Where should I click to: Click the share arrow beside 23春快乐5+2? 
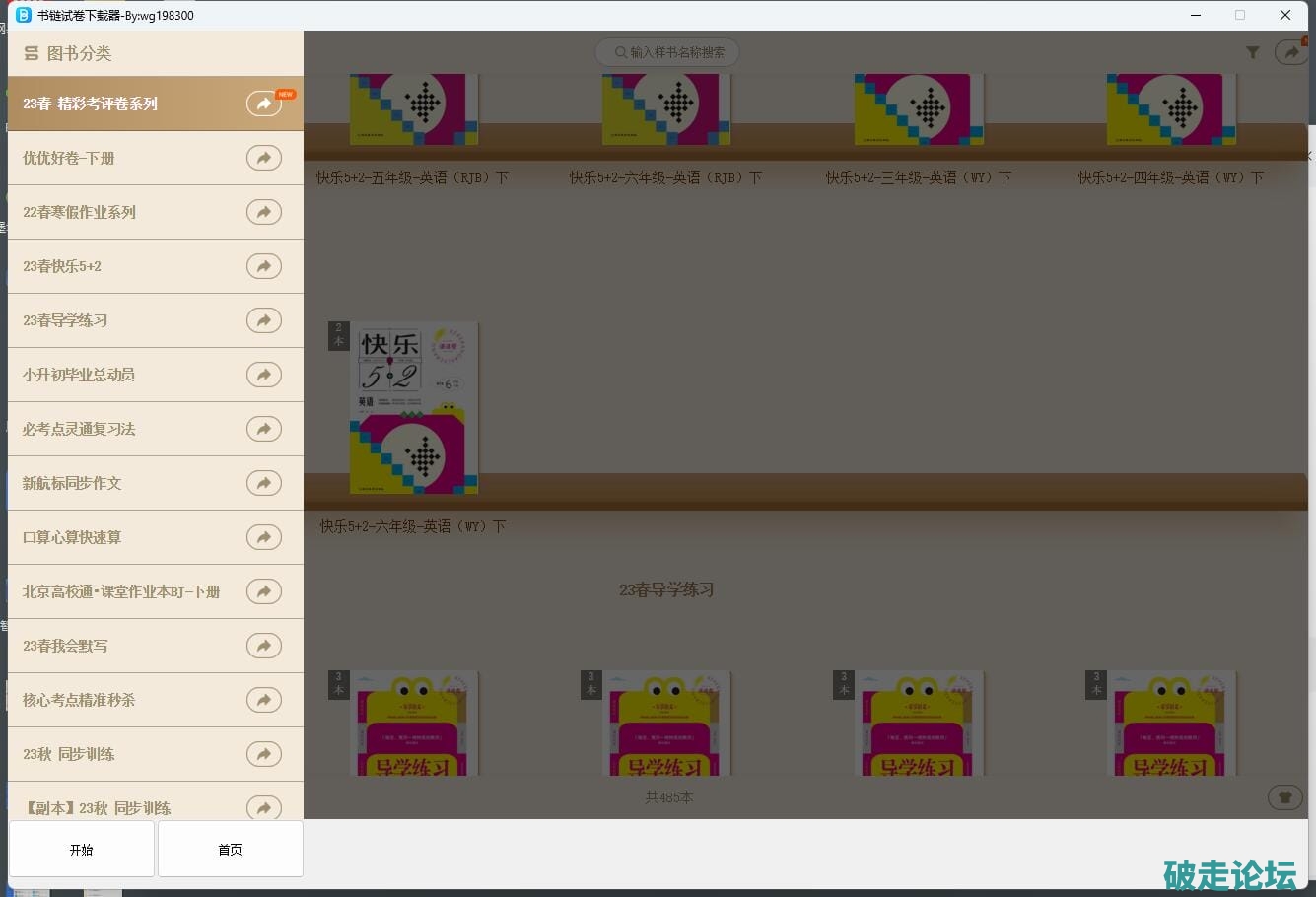[264, 266]
